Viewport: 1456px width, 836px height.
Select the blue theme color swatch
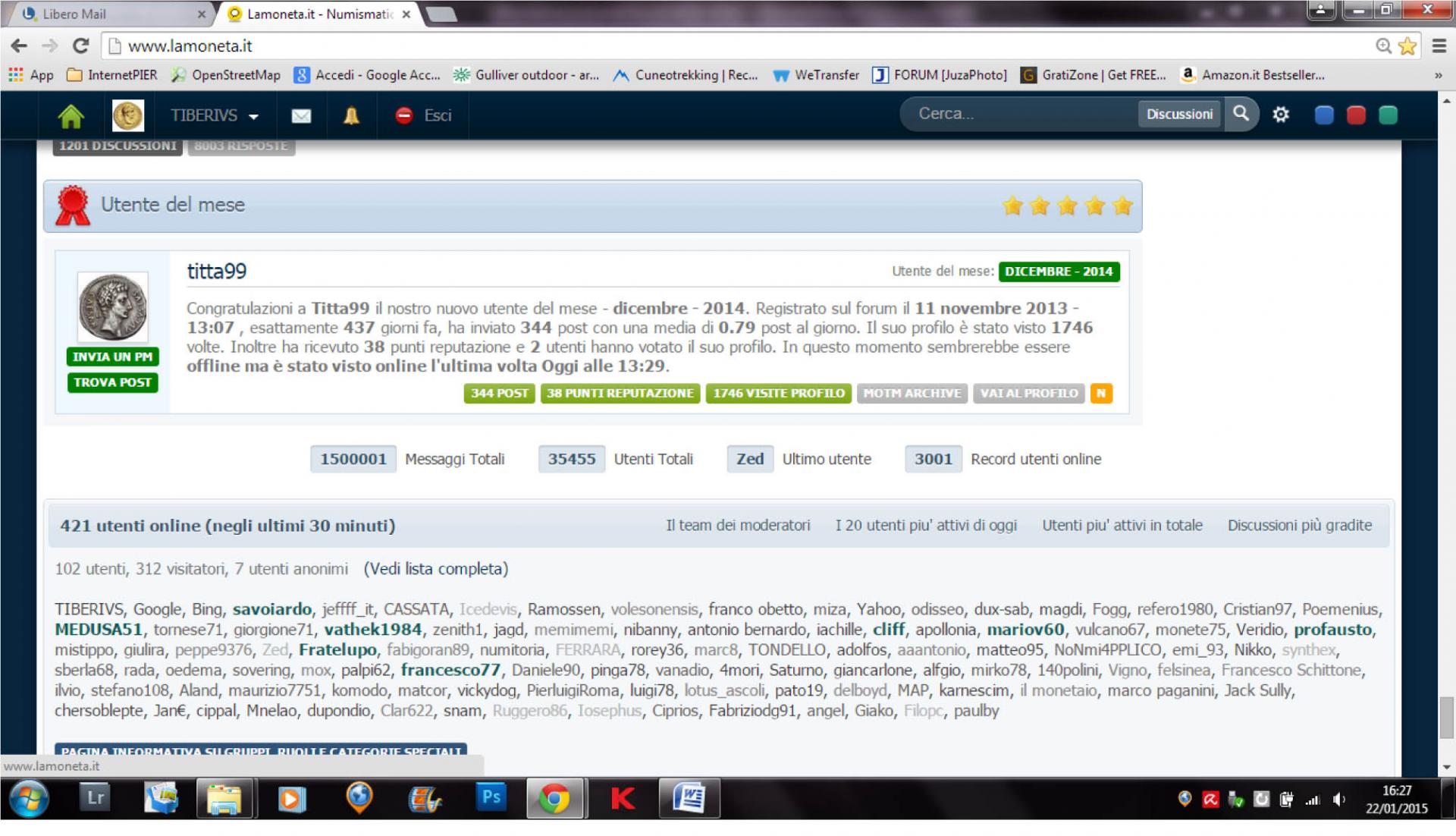(x=1324, y=115)
